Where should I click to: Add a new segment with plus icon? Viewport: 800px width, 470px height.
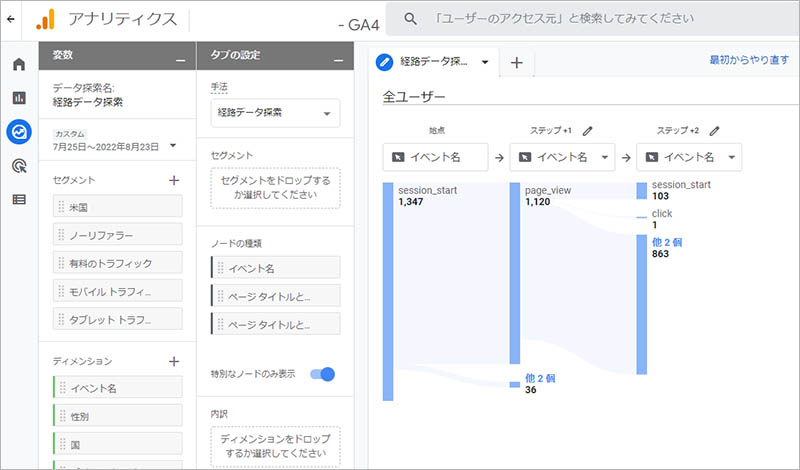173,180
